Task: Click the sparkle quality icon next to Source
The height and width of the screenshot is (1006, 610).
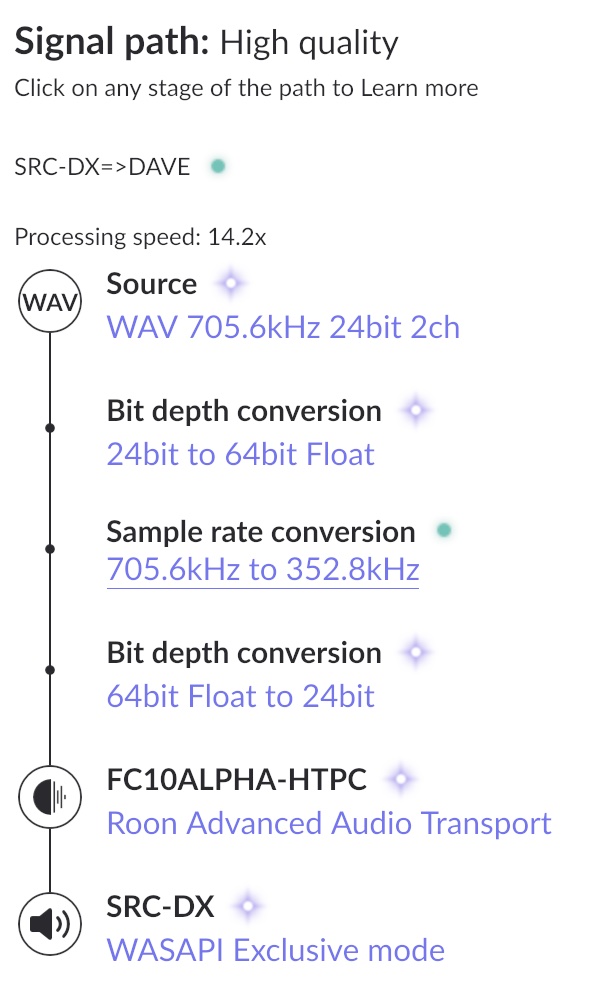Action: point(229,283)
